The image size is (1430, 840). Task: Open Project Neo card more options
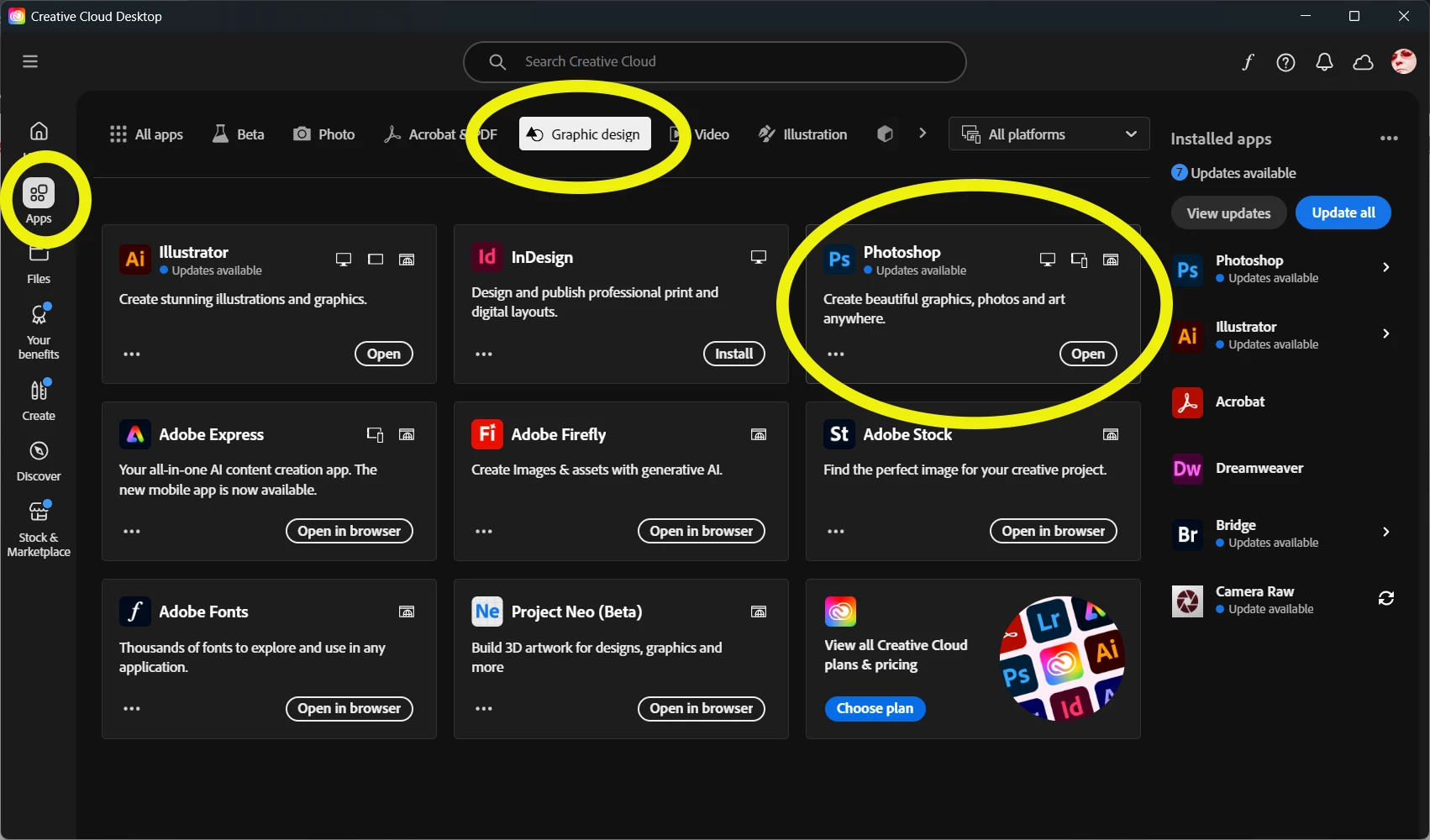[484, 708]
